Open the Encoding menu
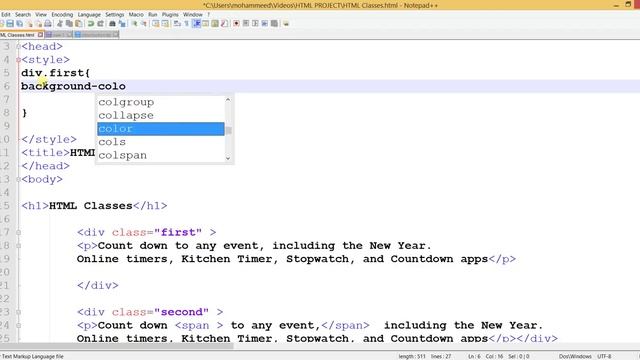The height and width of the screenshot is (360, 640). [62, 14]
